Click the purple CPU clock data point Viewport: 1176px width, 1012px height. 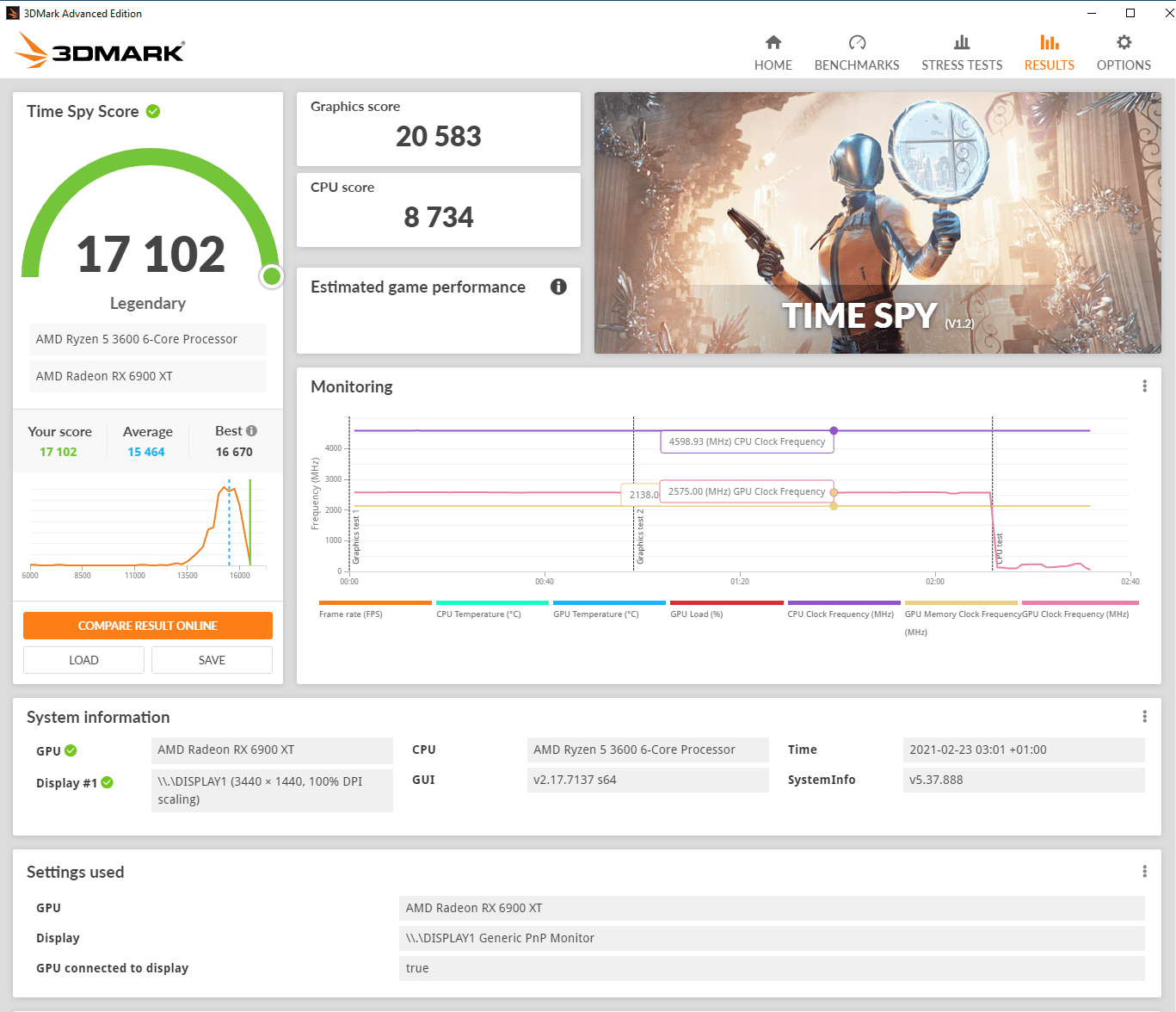tap(834, 430)
